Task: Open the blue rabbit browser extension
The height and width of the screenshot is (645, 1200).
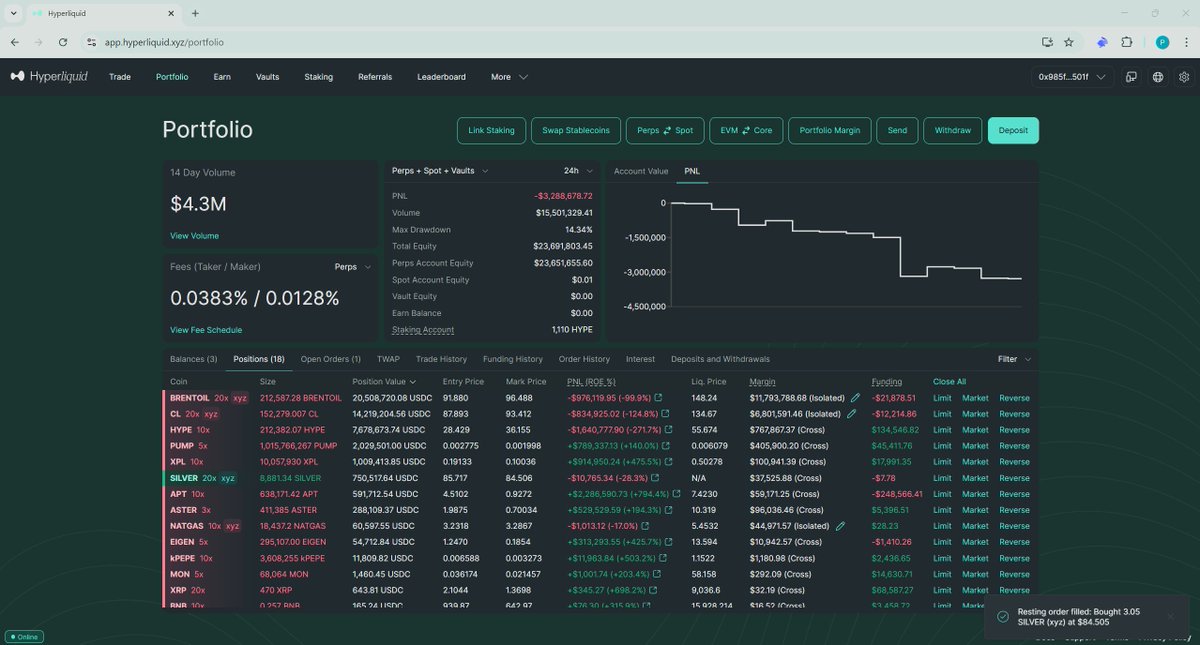Action: pos(1102,42)
